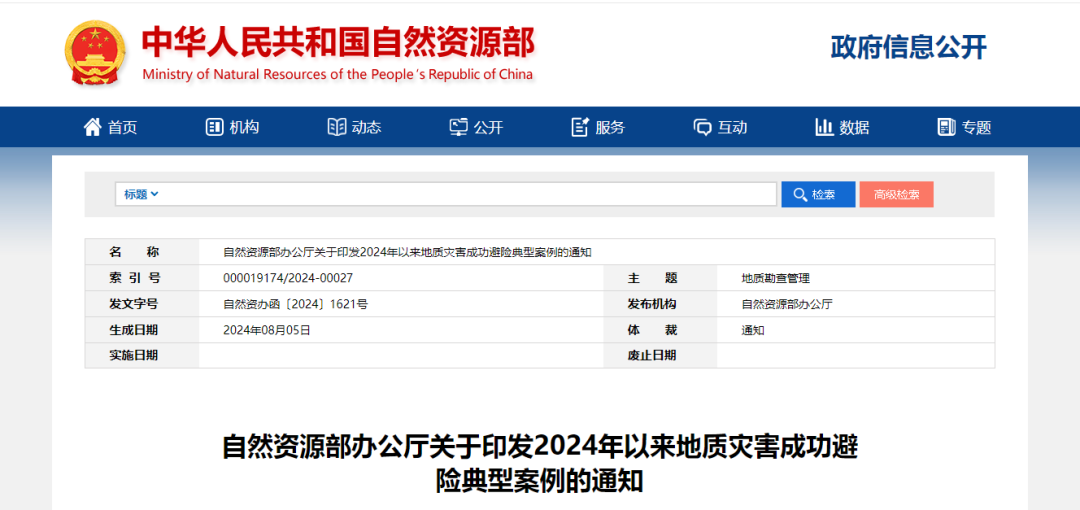The width and height of the screenshot is (1080, 510).
Task: Open the 数据 navigation item
Action: pyautogui.click(x=854, y=128)
